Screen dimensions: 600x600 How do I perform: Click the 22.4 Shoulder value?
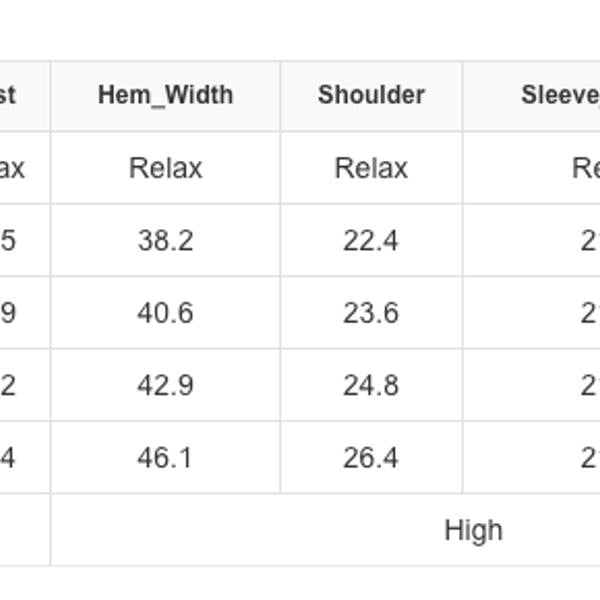tap(371, 241)
